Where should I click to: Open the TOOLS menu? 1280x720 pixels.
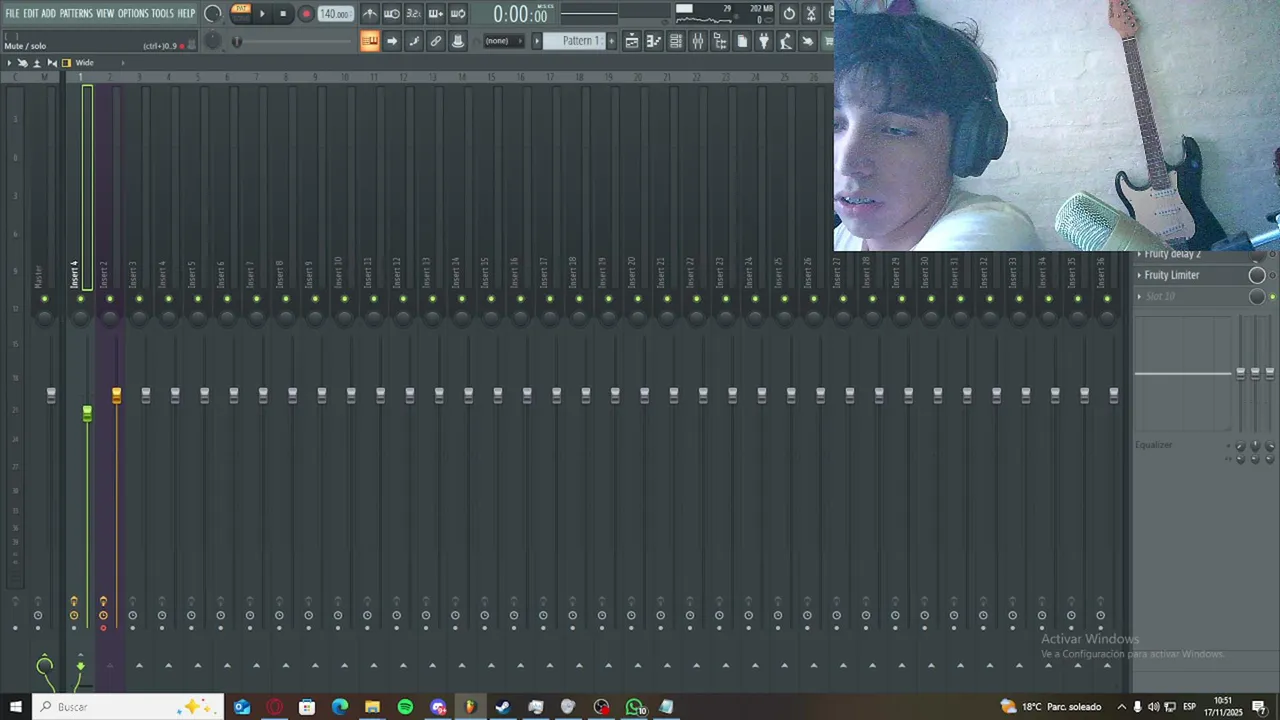(x=162, y=14)
